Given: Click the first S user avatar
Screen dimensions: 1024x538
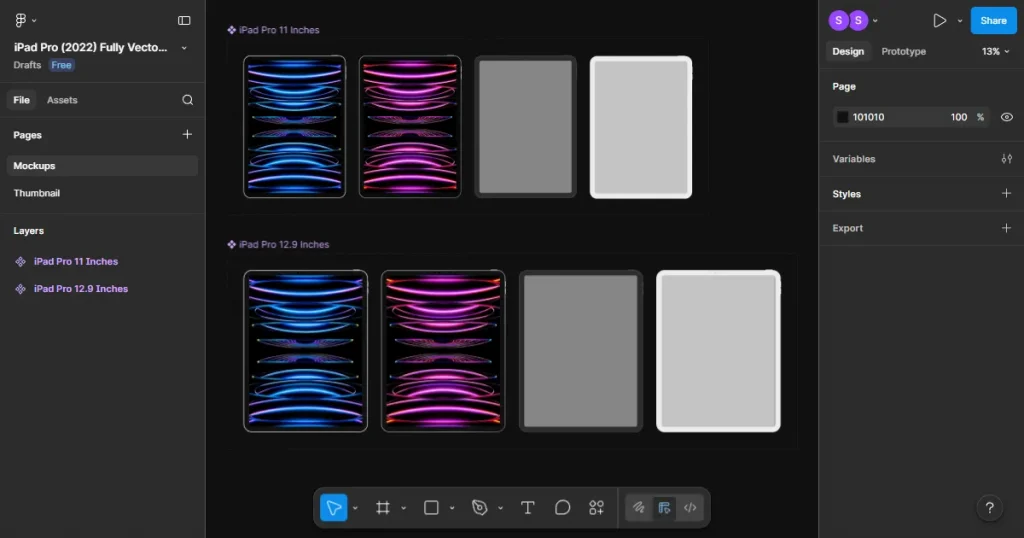Looking at the screenshot, I should (839, 20).
